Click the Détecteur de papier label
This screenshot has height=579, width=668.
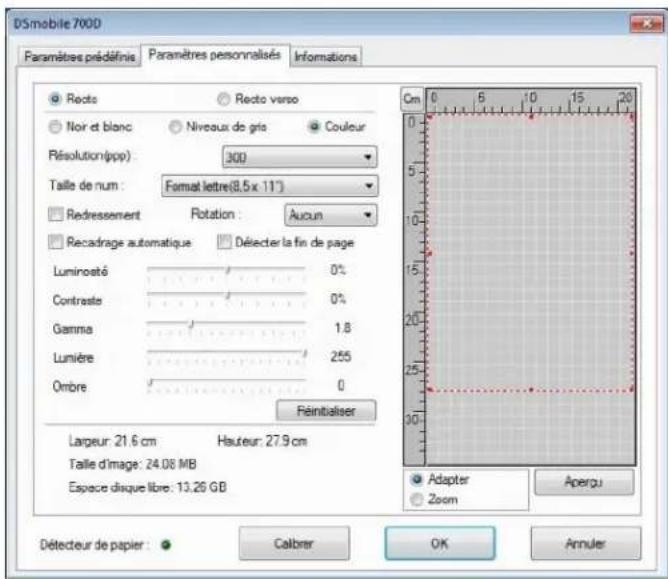tap(94, 545)
